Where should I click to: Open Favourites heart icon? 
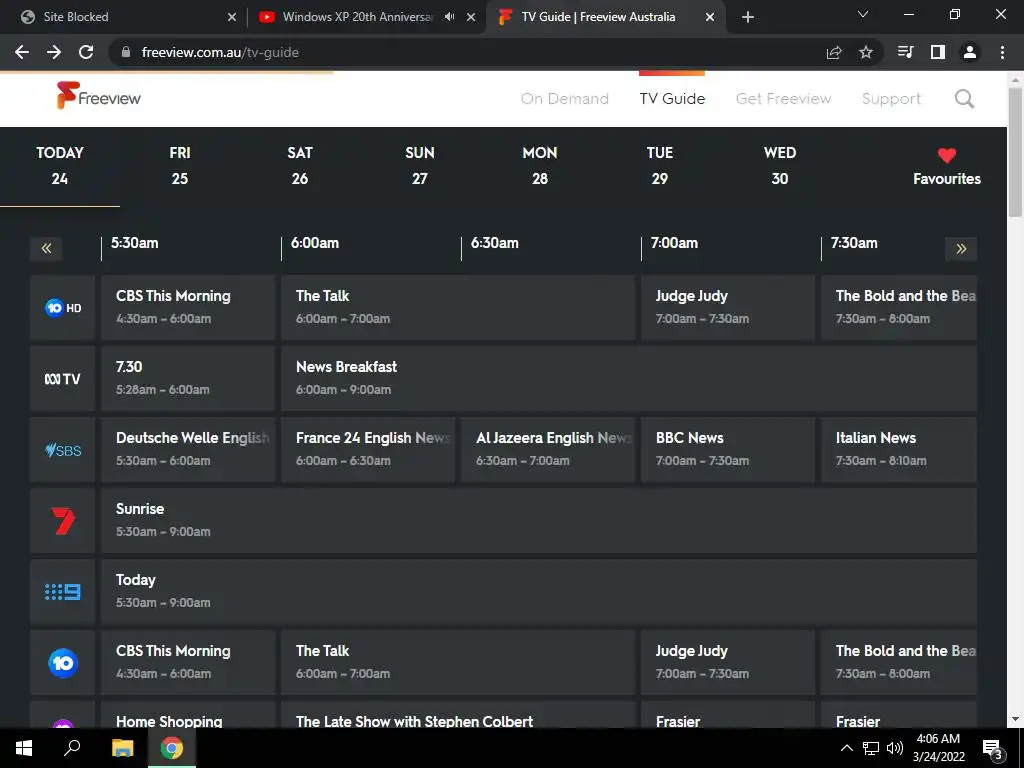pyautogui.click(x=947, y=155)
